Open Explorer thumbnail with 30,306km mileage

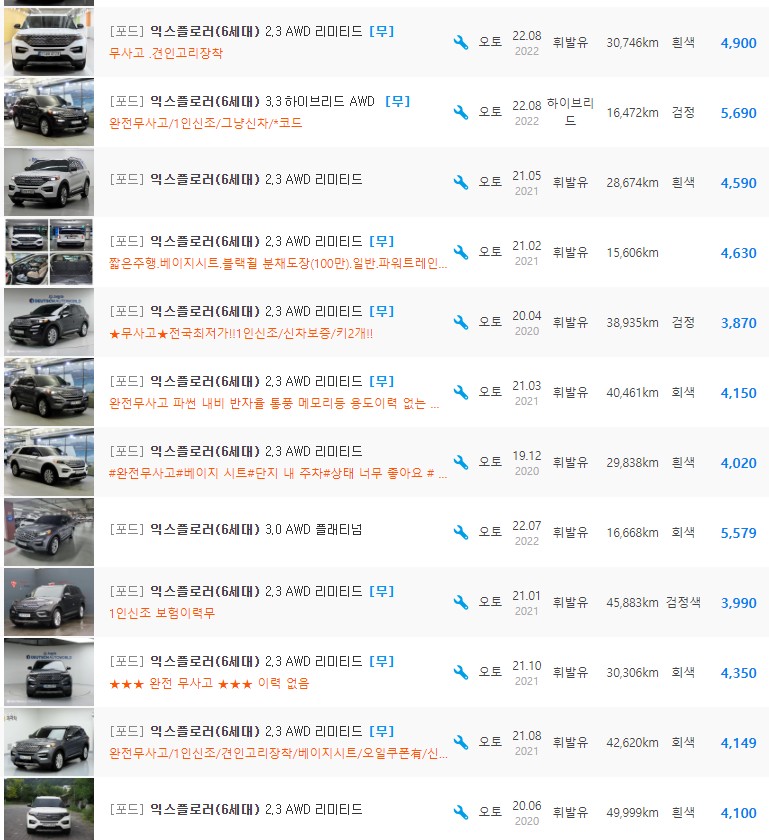49,672
